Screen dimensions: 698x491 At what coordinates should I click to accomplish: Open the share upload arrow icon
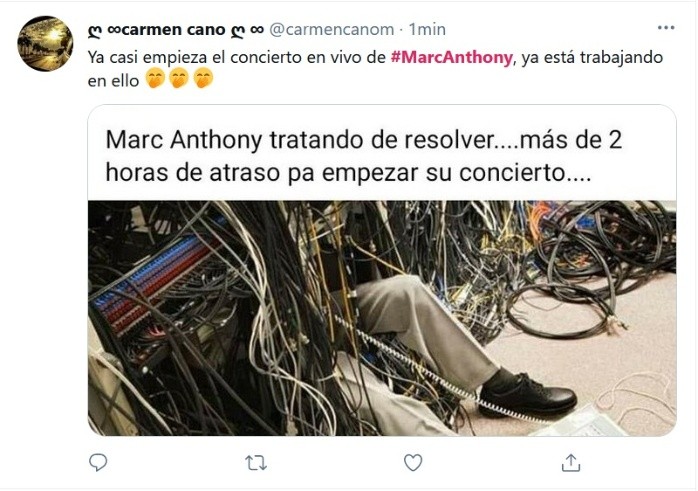pyautogui.click(x=571, y=463)
